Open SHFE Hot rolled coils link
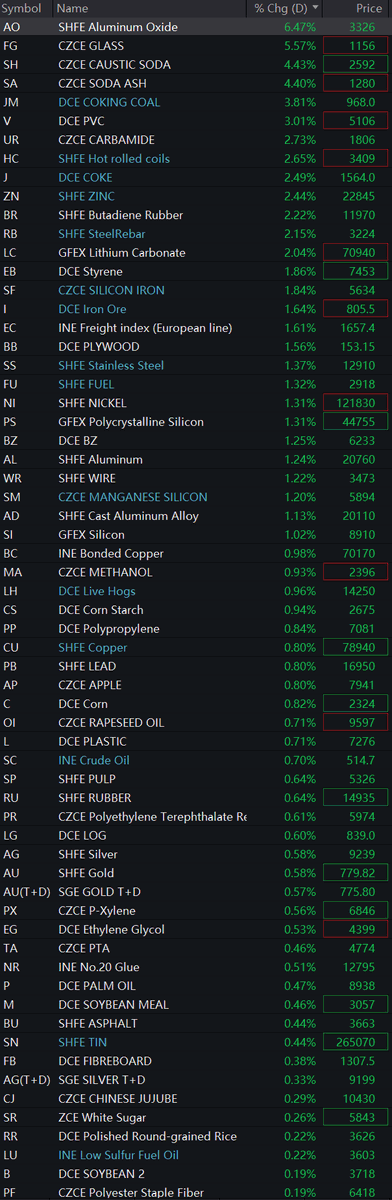392x1200 pixels. tap(114, 158)
